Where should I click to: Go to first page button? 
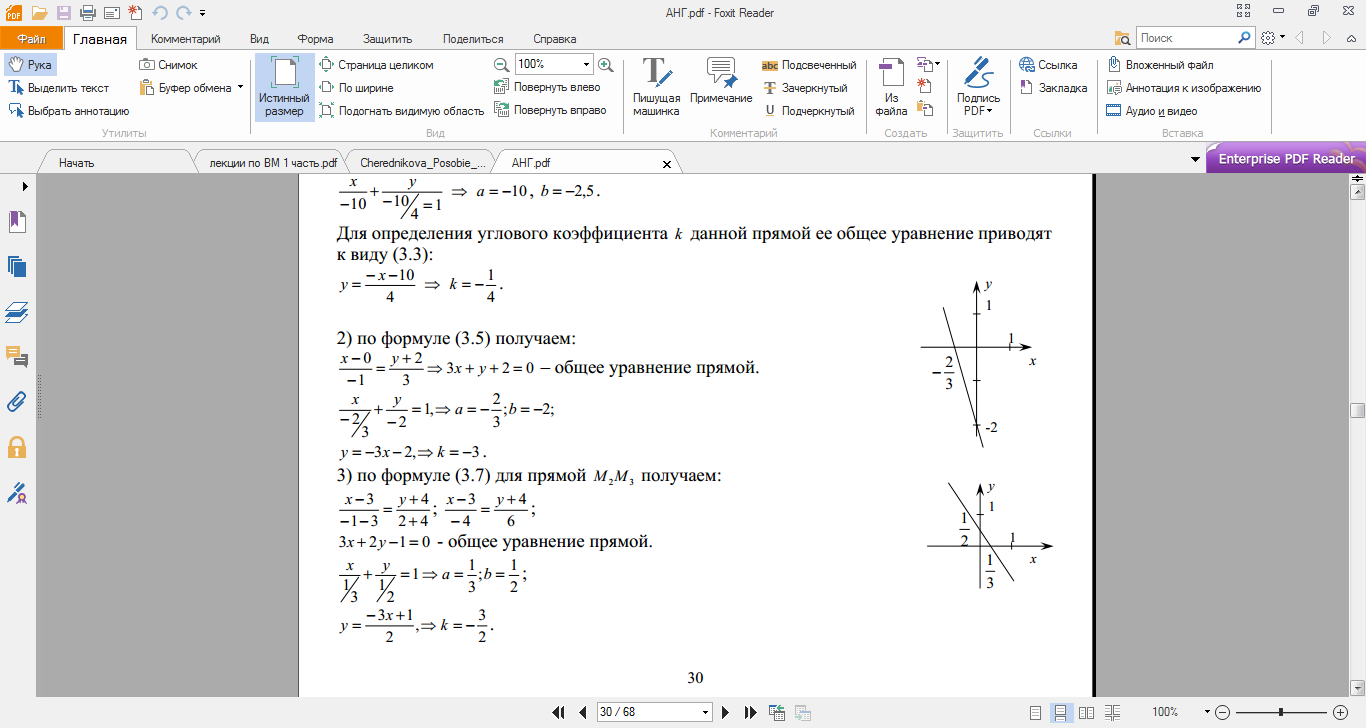pyautogui.click(x=559, y=712)
